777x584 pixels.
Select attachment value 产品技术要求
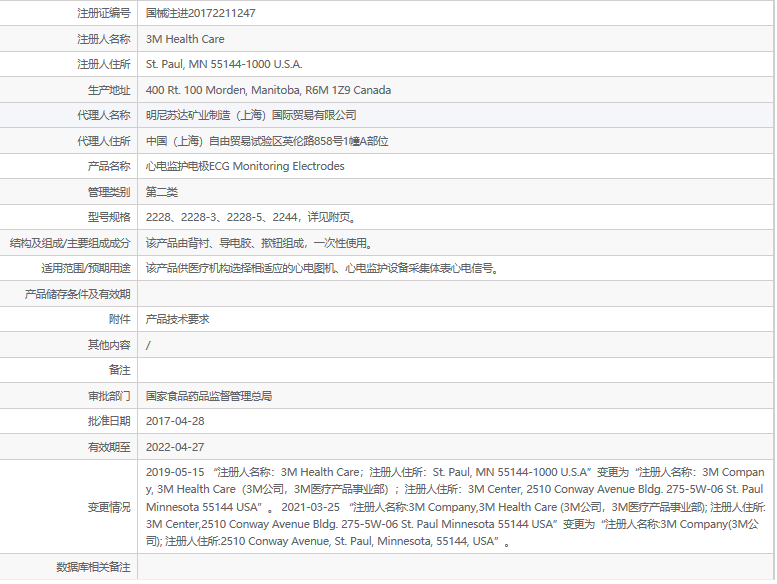pyautogui.click(x=177, y=319)
